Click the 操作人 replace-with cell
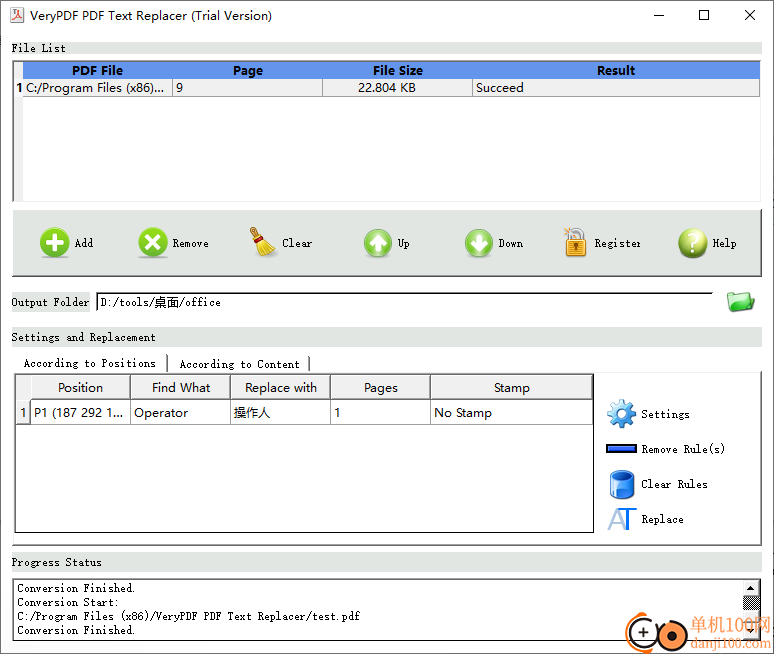The height and width of the screenshot is (654, 774). coord(280,413)
